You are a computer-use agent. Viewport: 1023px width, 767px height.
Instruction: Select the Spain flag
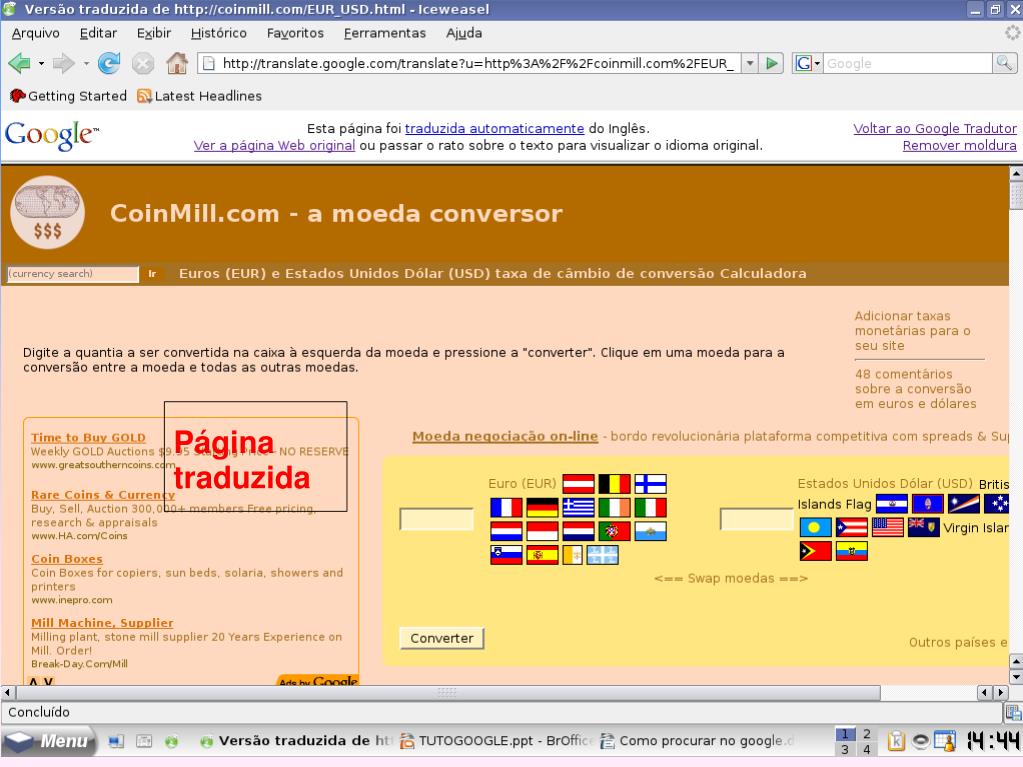(x=542, y=554)
